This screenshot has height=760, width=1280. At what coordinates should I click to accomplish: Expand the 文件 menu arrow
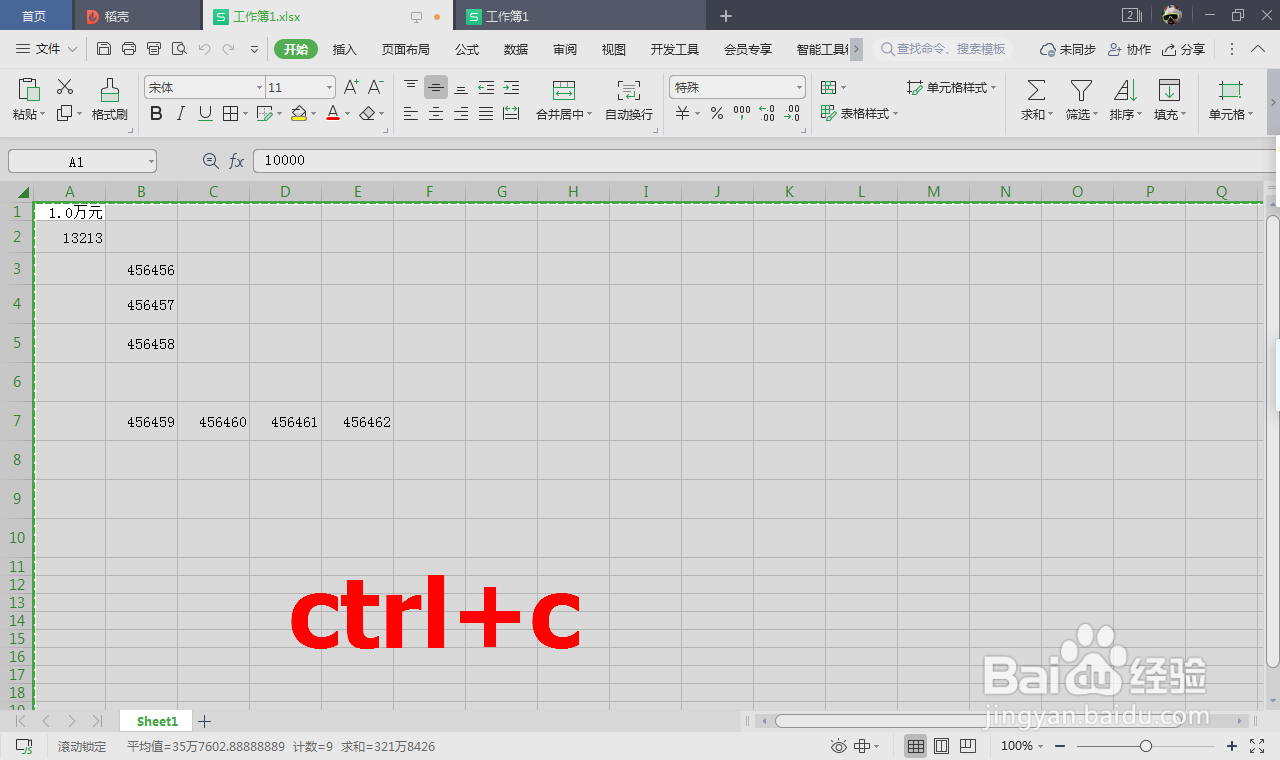pyautogui.click(x=72, y=49)
